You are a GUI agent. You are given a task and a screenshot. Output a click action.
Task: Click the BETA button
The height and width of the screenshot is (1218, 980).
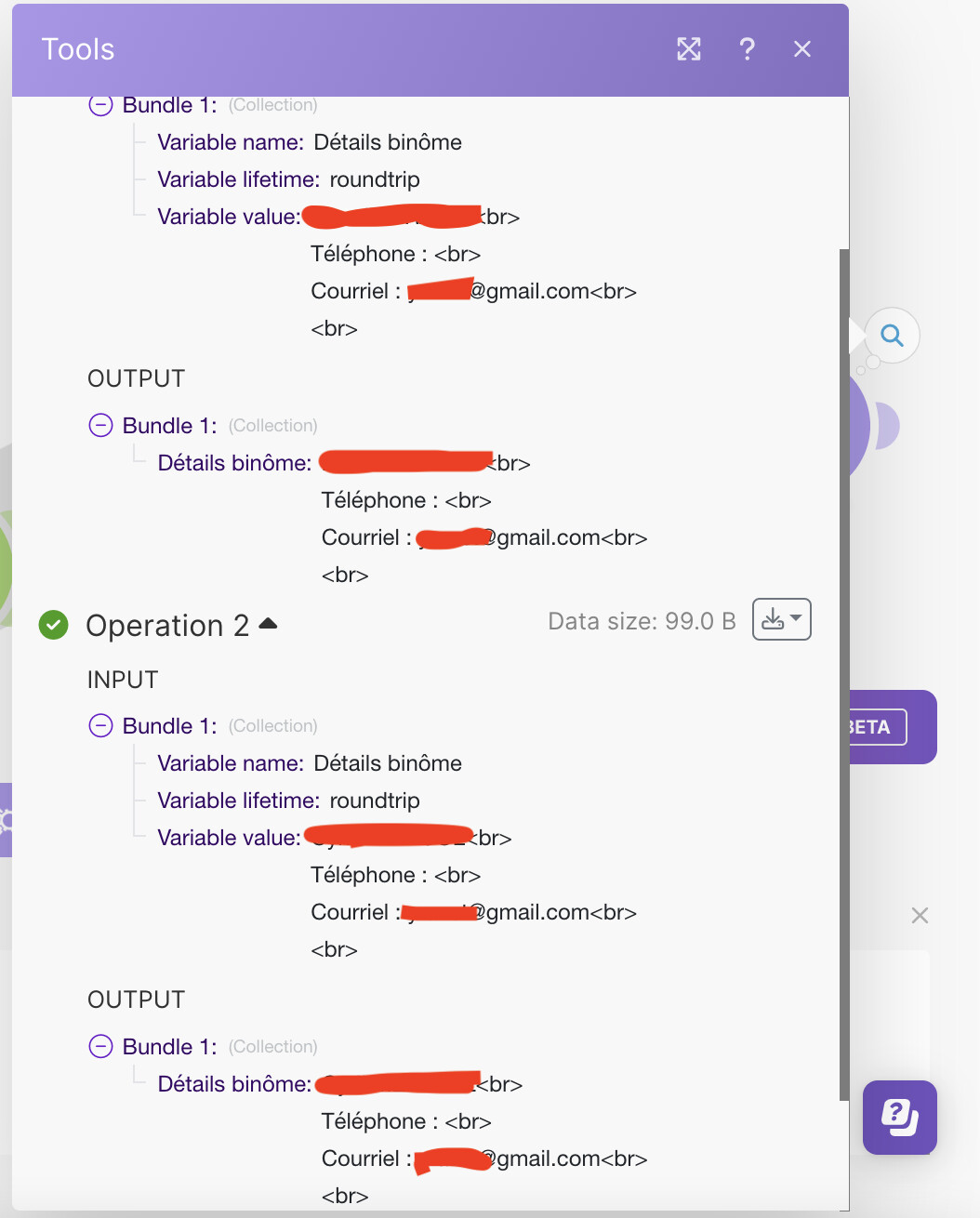874,727
